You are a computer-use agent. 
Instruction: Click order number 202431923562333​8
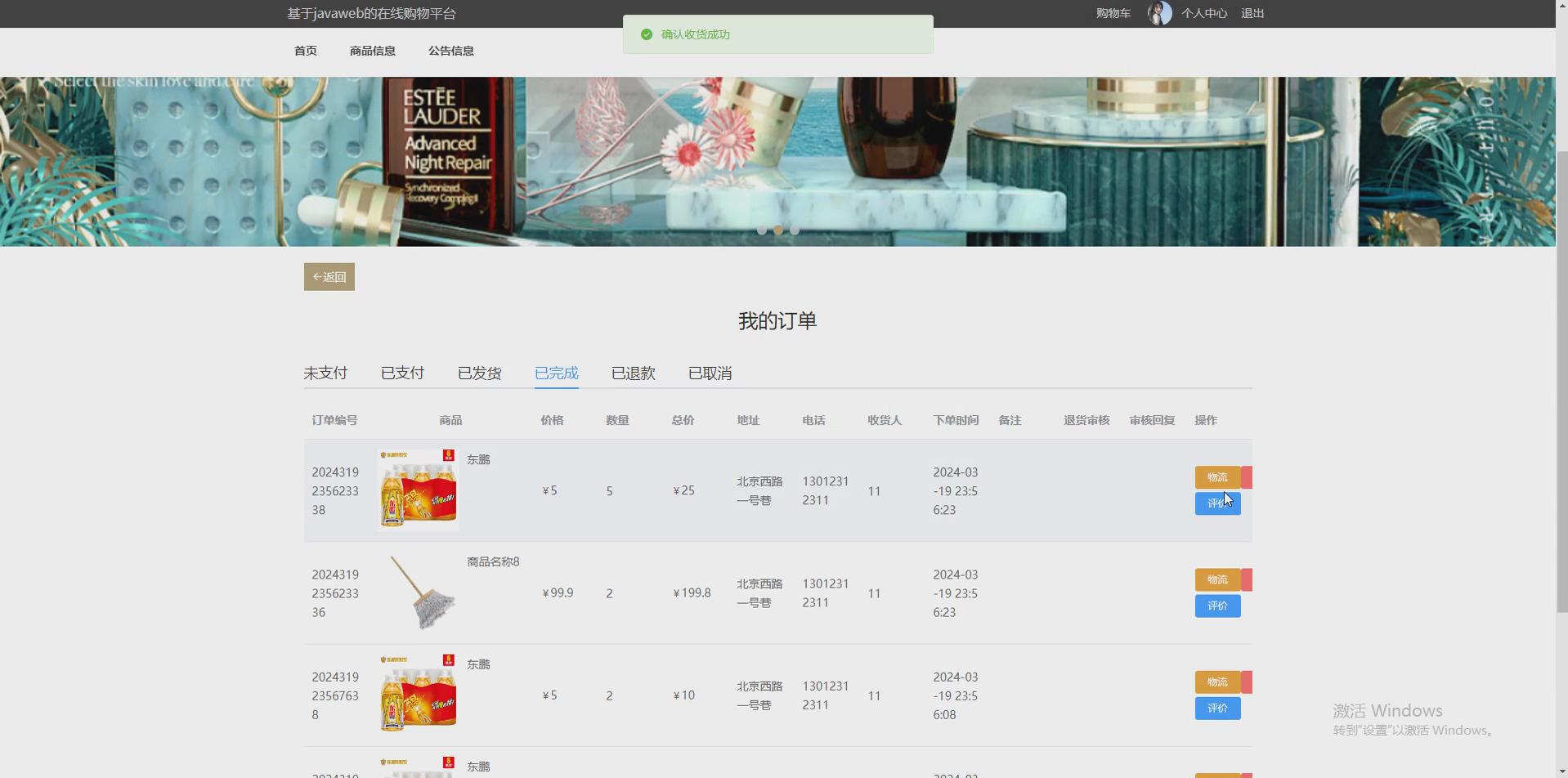tap(335, 491)
